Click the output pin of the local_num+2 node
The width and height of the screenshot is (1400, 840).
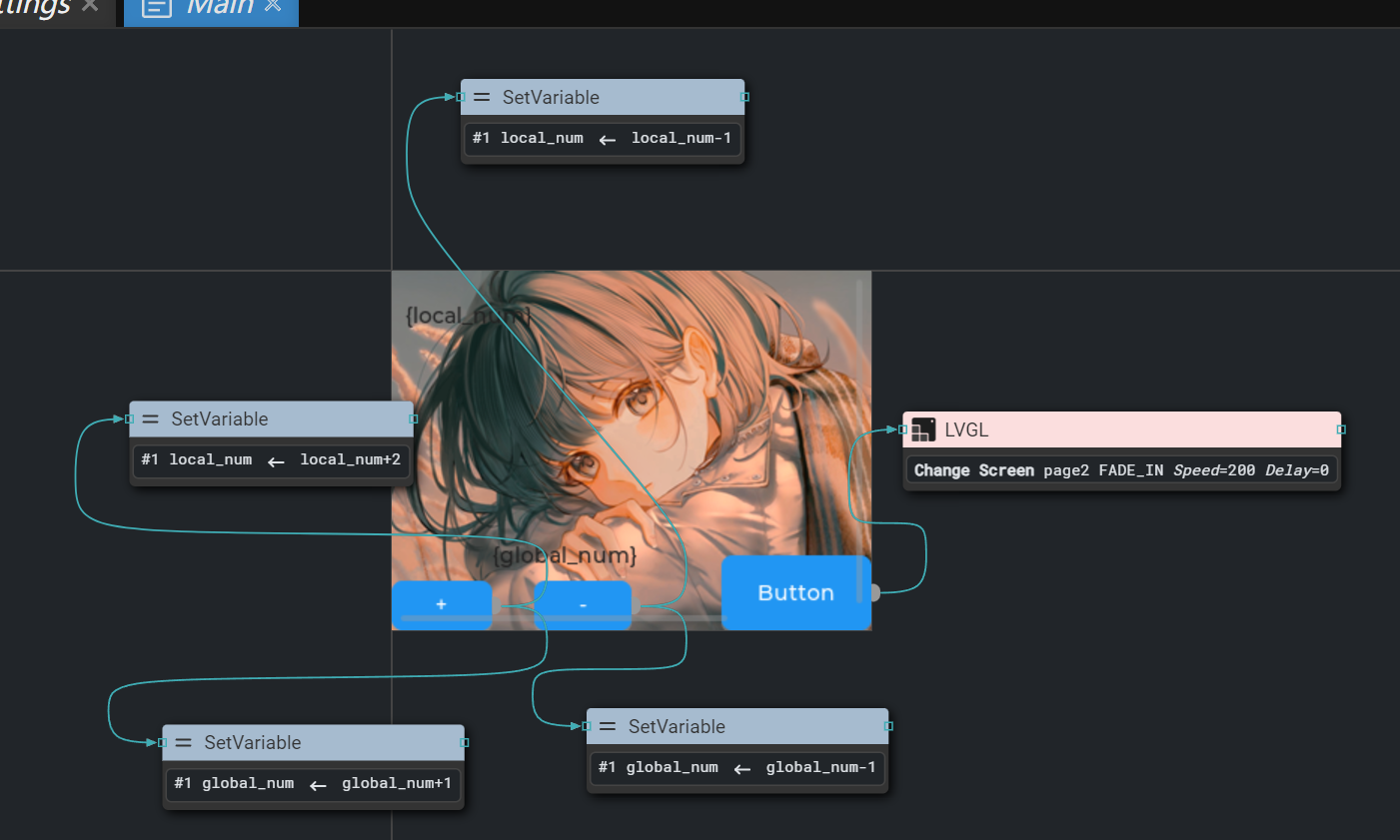[x=414, y=420]
